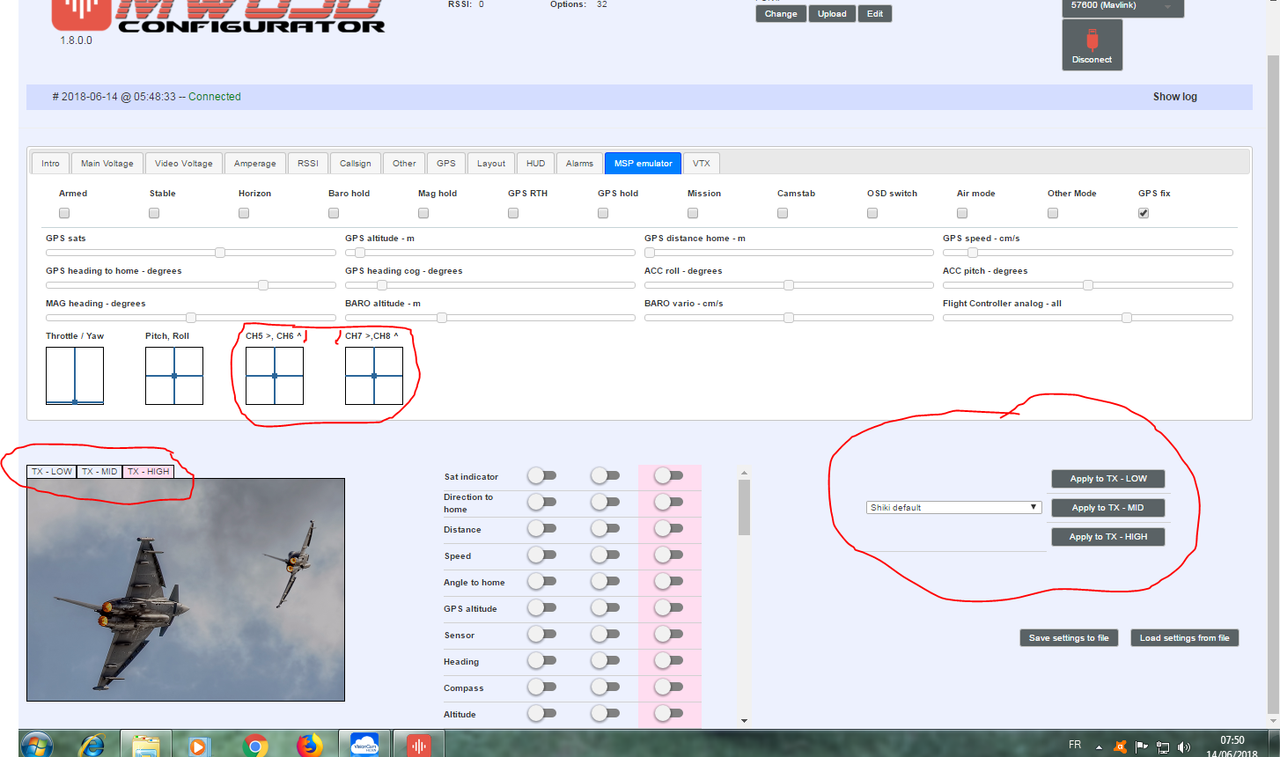Open the VisionCam cloud taskbar icon

pyautogui.click(x=364, y=745)
